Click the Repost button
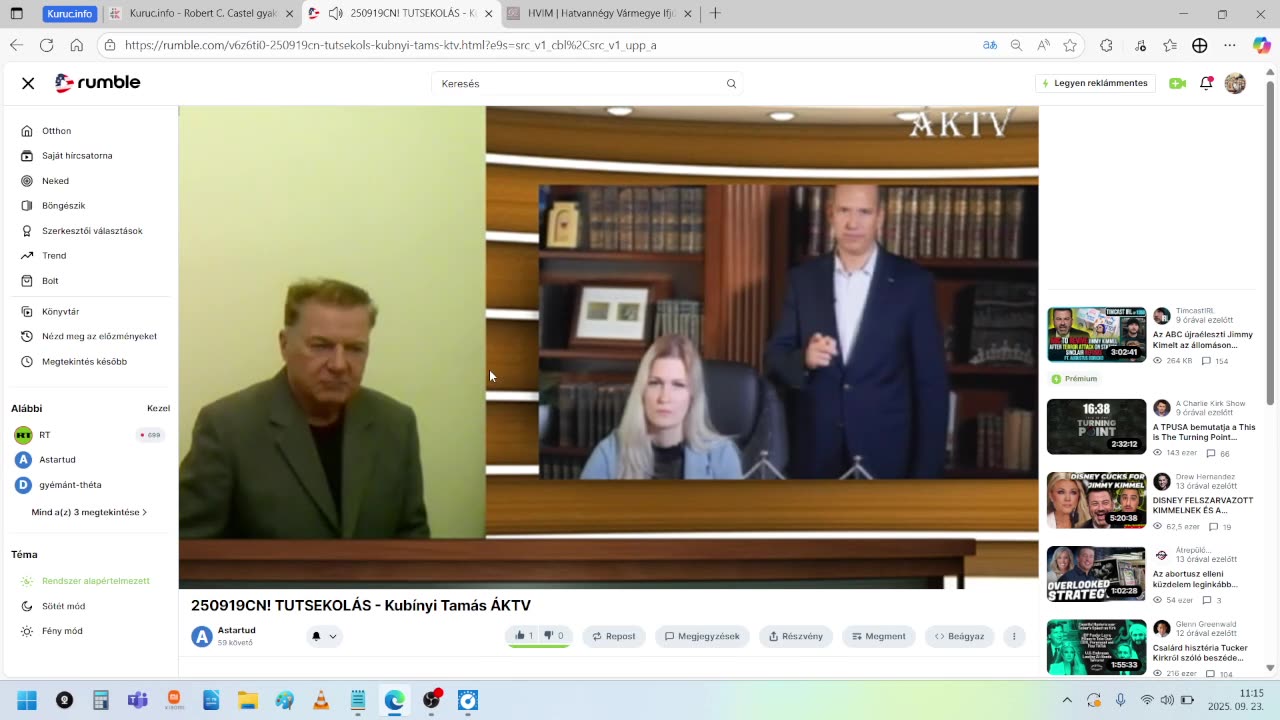The width and height of the screenshot is (1280, 720). coord(613,636)
